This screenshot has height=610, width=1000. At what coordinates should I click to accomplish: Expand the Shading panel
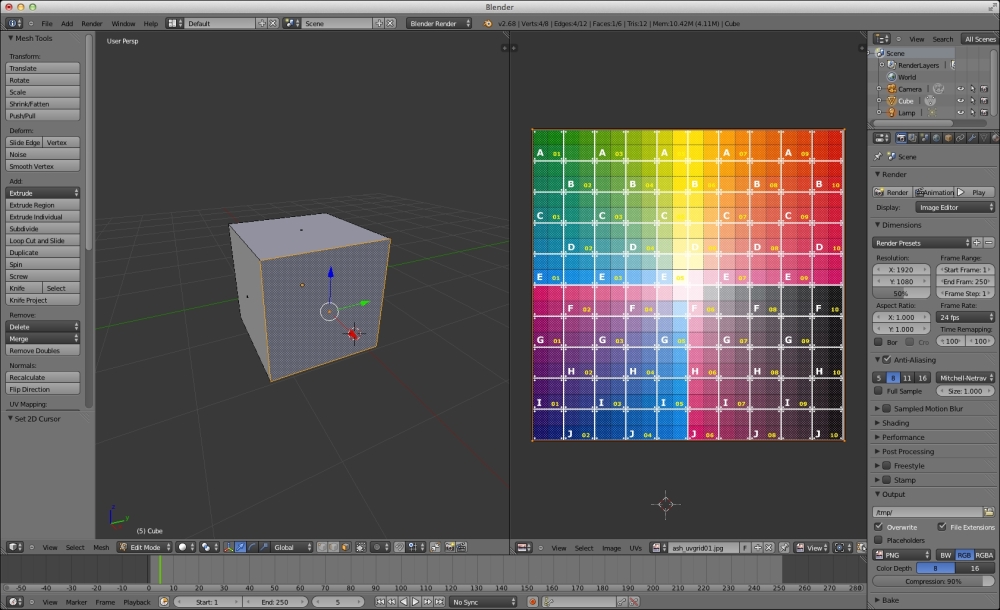click(x=895, y=423)
